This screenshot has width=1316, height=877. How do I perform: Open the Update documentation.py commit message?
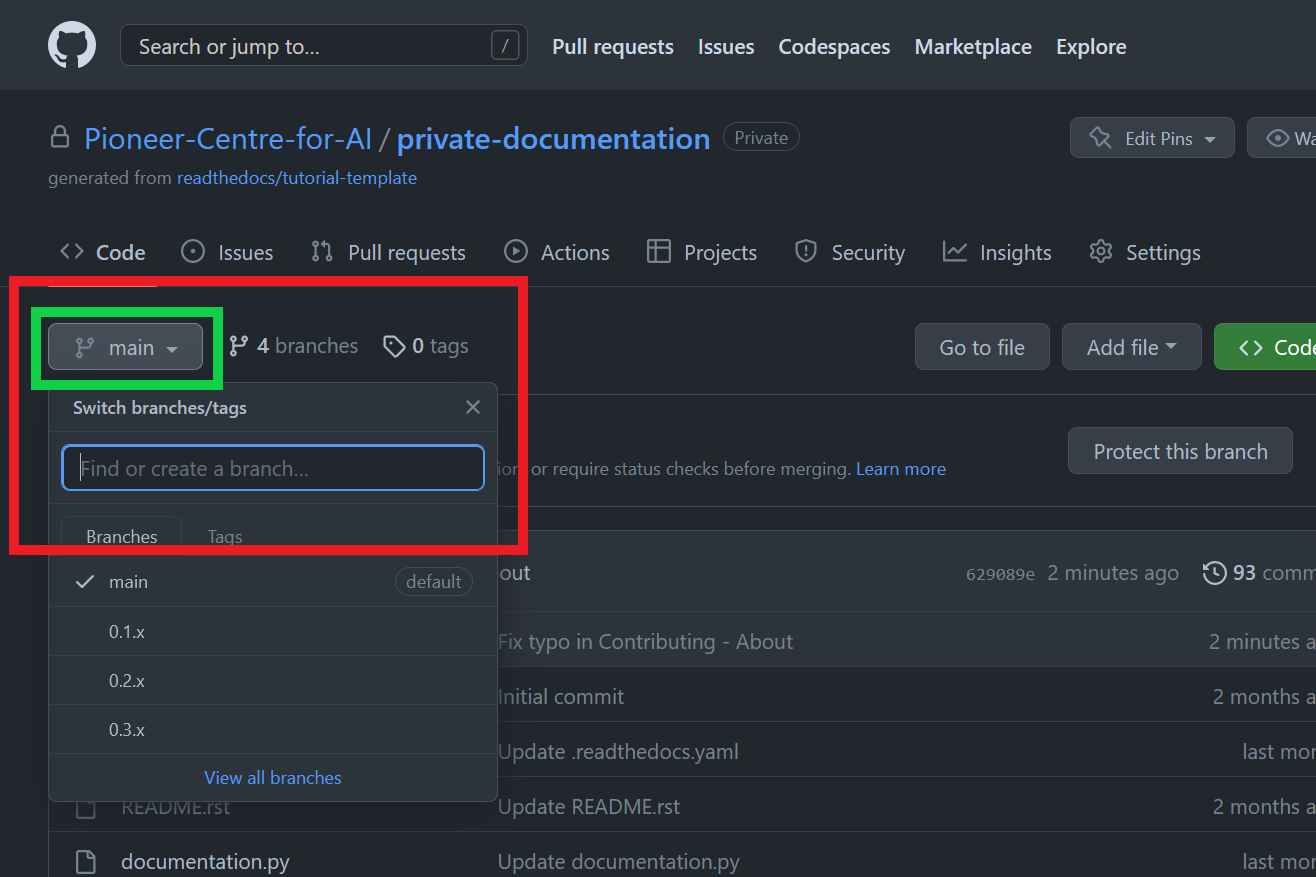pyautogui.click(x=619, y=861)
